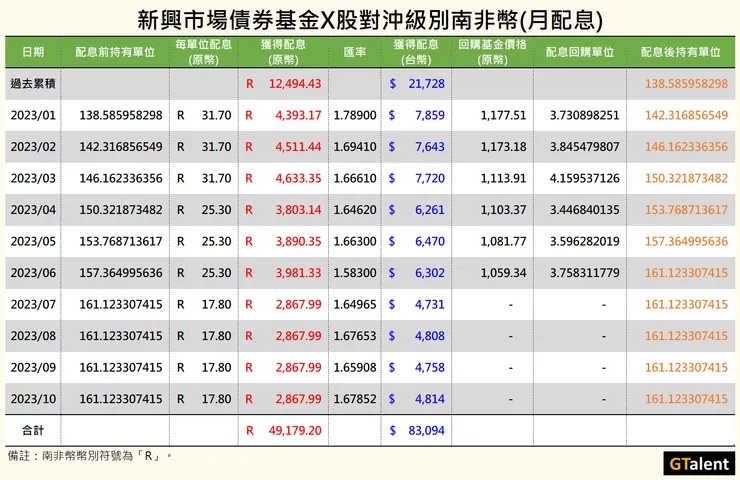Viewport: 740px width, 480px height.
Task: Click the TWD amount 7,859
Action: point(430,115)
